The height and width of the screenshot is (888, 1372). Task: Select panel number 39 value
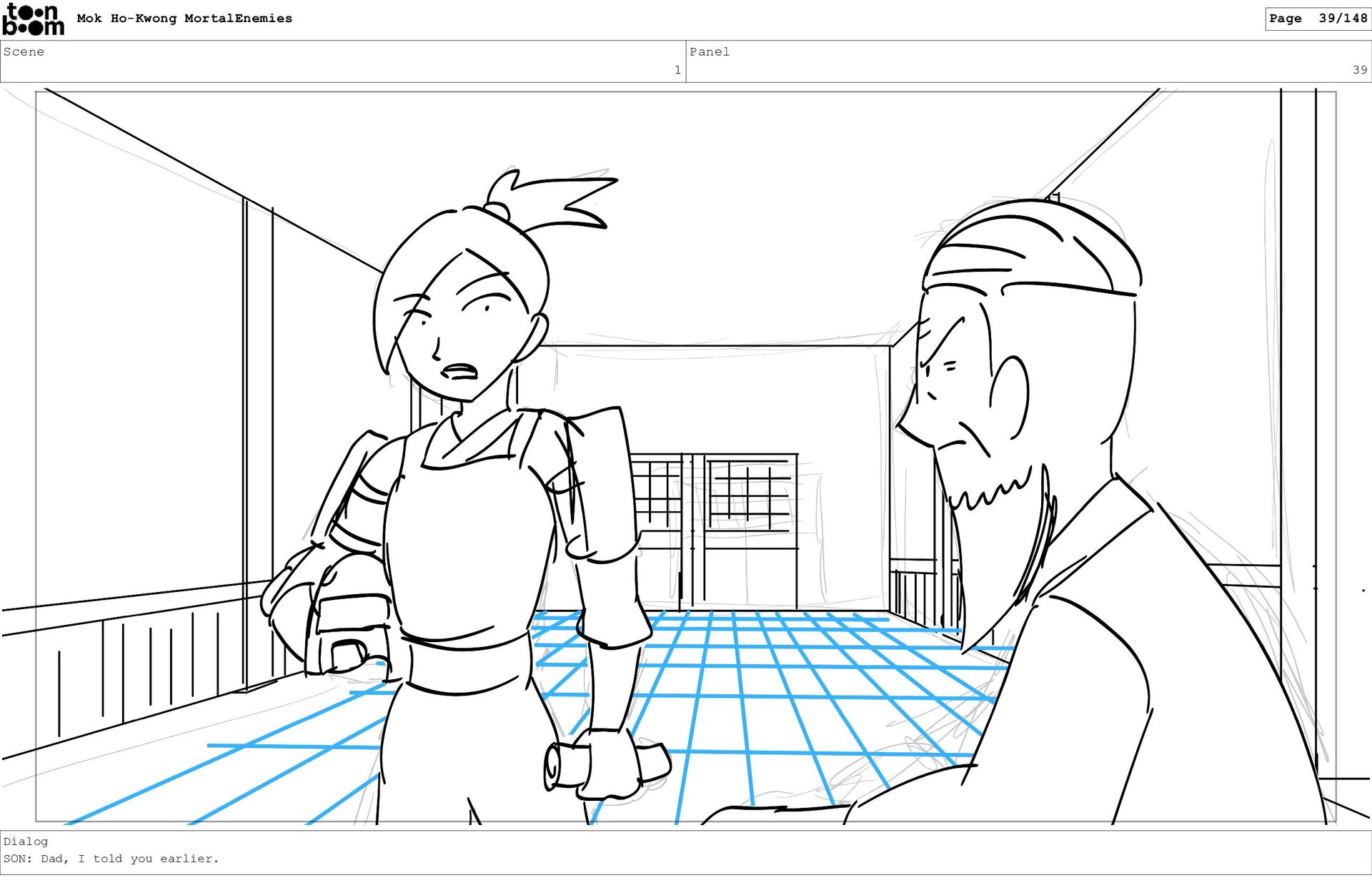click(1359, 70)
